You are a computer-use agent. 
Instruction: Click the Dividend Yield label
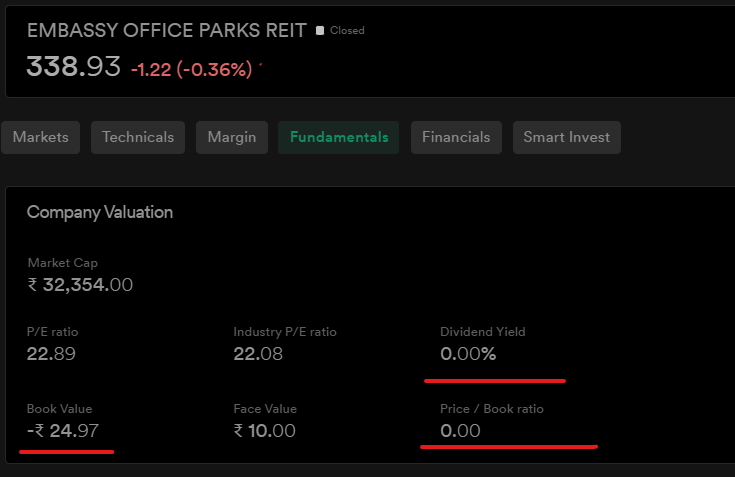(483, 332)
